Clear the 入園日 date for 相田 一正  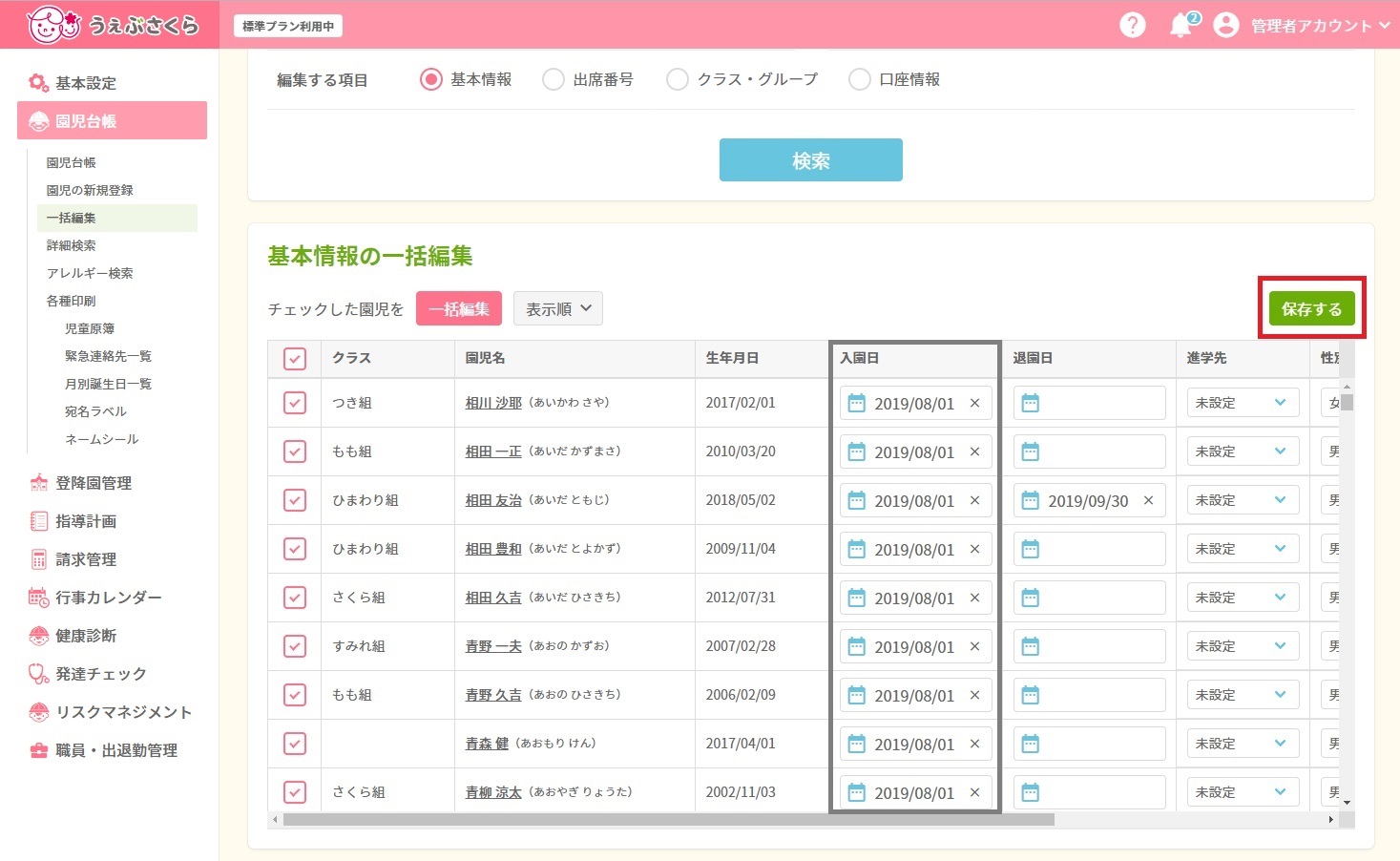pos(974,451)
